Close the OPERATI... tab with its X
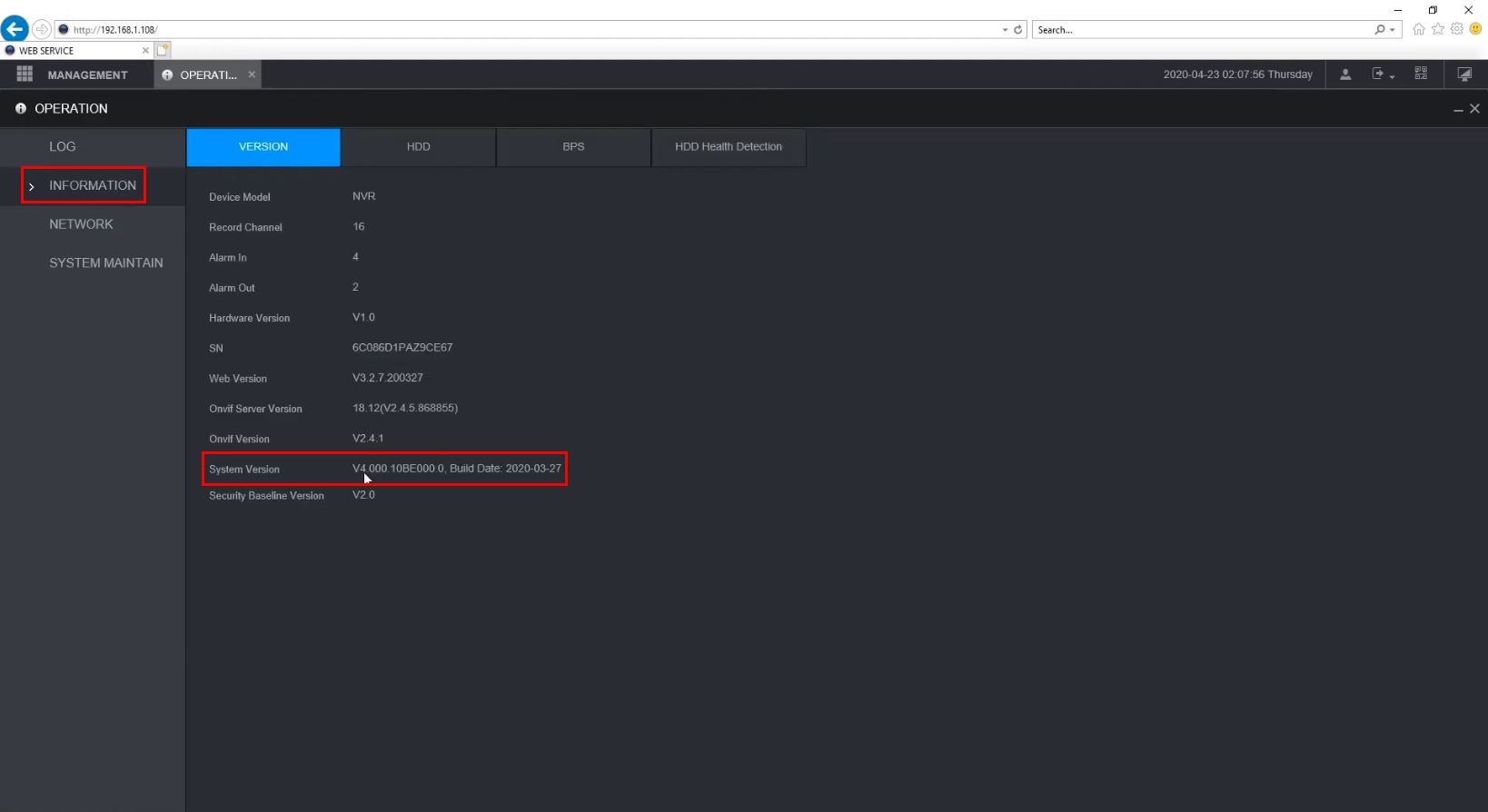Screen dimensions: 1488x812 coord(252,74)
